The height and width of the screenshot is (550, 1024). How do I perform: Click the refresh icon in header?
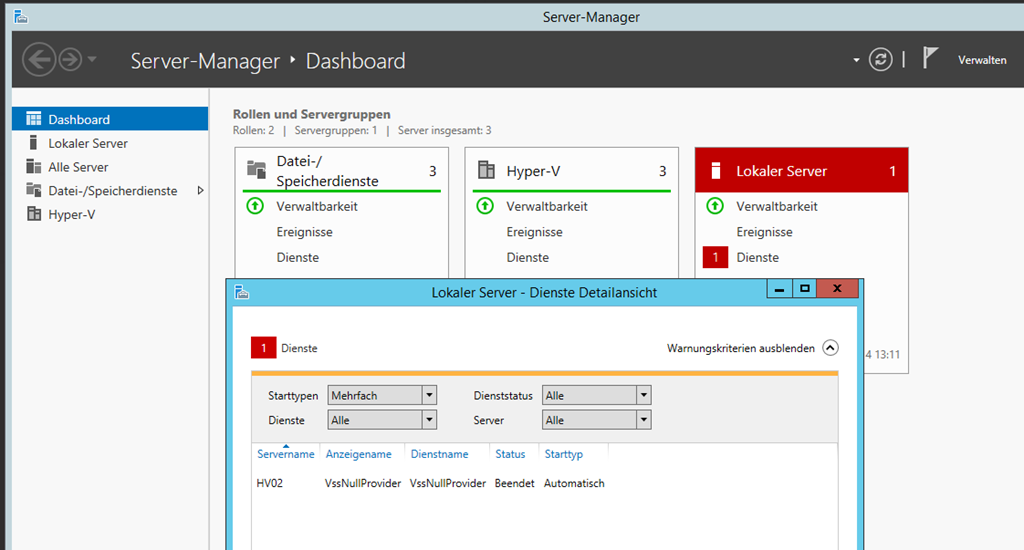point(880,60)
